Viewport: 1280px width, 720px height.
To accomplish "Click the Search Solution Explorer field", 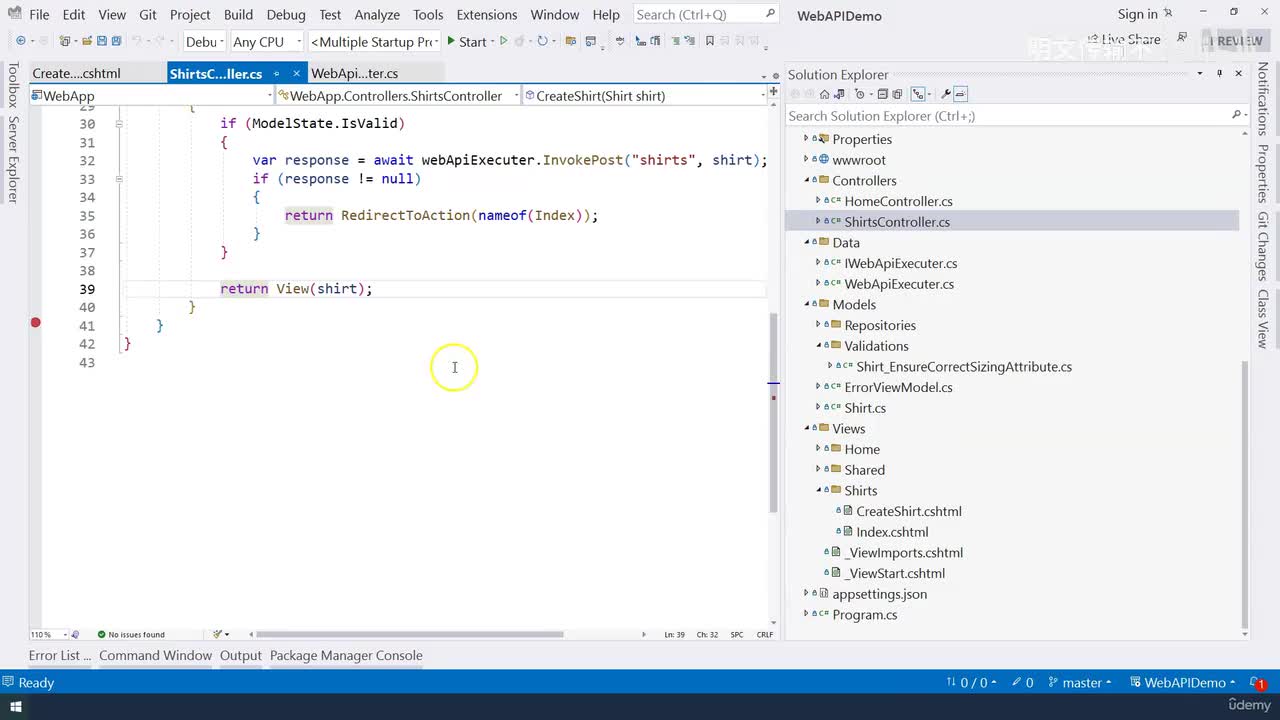I will coord(1015,116).
